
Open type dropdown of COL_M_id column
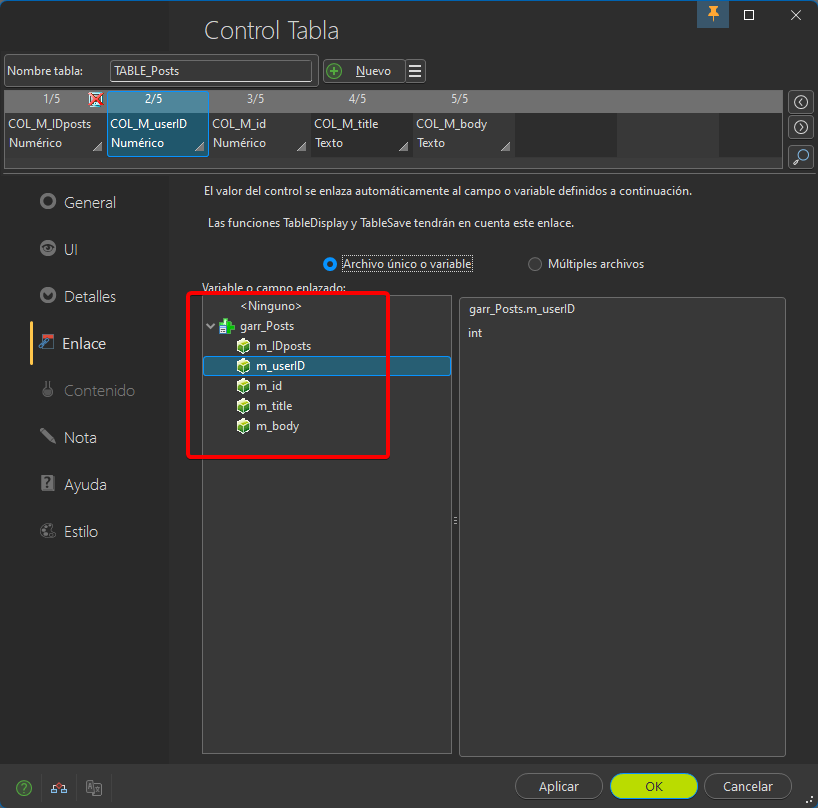pyautogui.click(x=302, y=147)
